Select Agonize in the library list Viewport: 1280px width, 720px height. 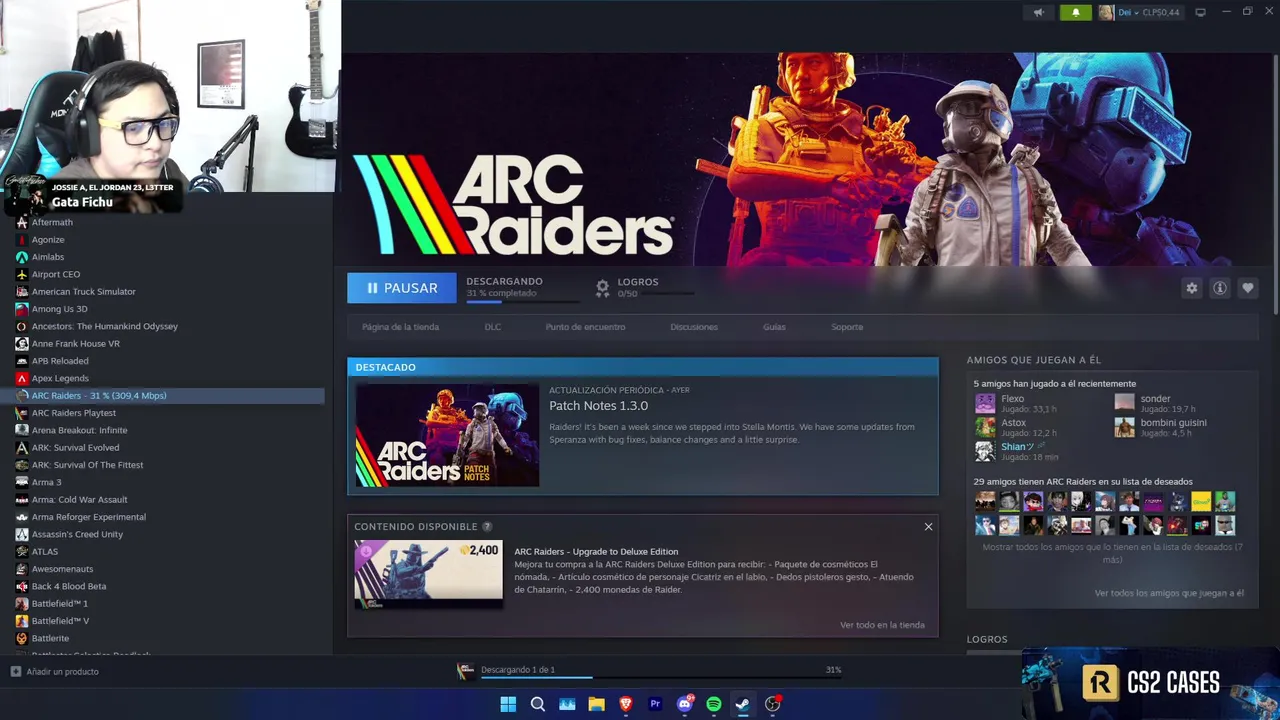[x=48, y=240]
